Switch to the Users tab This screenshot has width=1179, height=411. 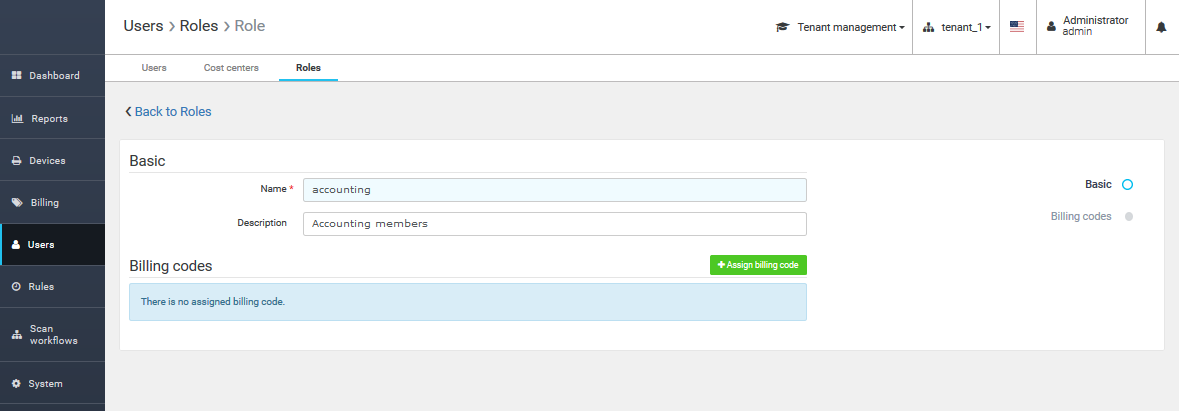coord(154,68)
